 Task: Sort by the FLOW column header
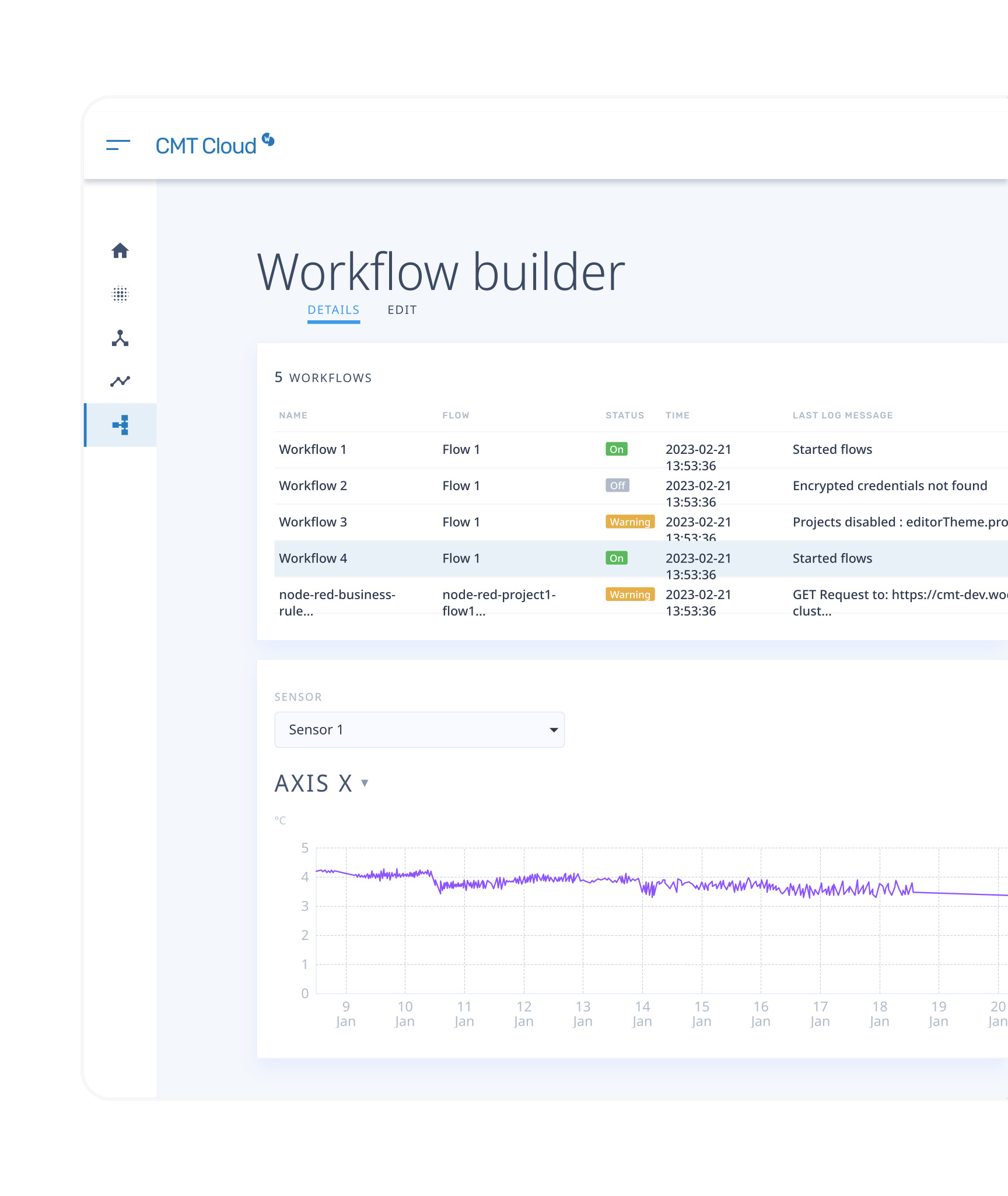point(456,415)
